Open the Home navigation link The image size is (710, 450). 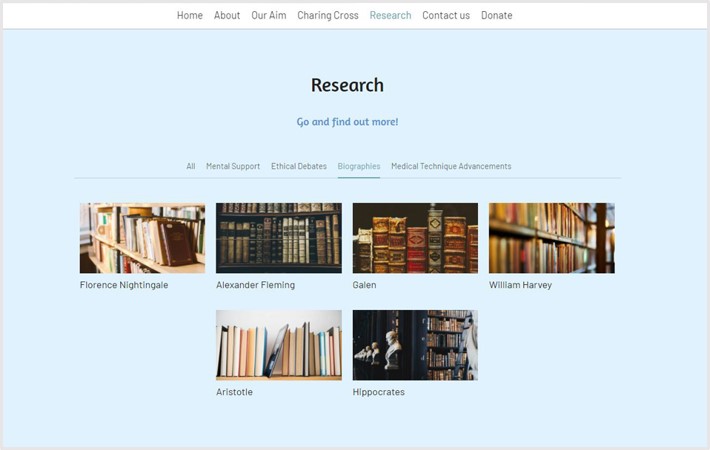point(190,15)
